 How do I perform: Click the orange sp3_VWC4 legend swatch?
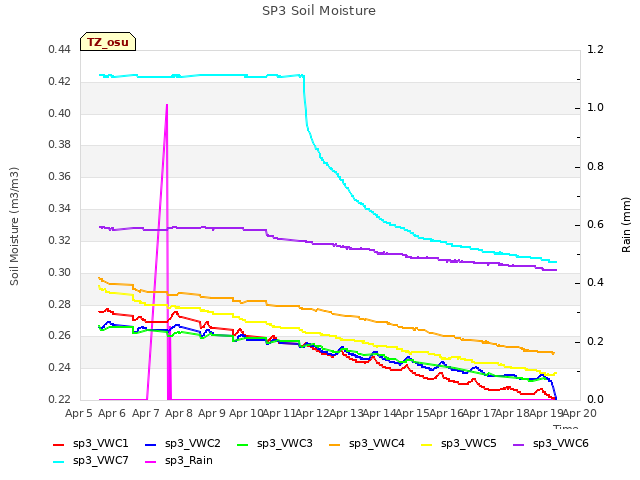335,445
